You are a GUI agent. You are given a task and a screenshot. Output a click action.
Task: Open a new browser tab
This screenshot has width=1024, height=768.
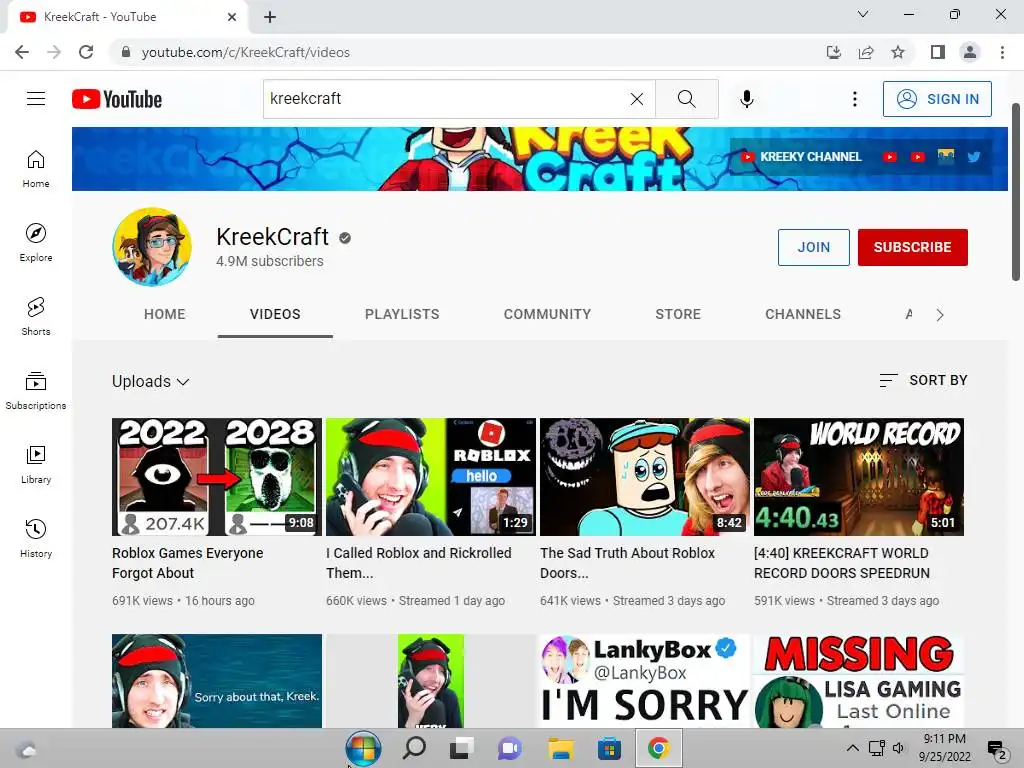click(270, 17)
